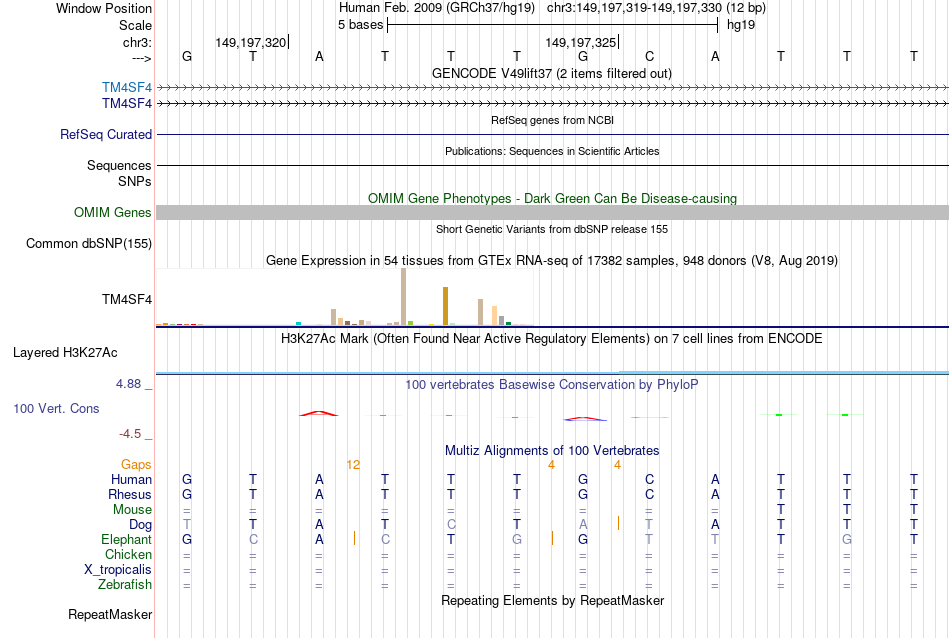Click the gray OMIM Genes item bar

pyautogui.click(x=553, y=212)
